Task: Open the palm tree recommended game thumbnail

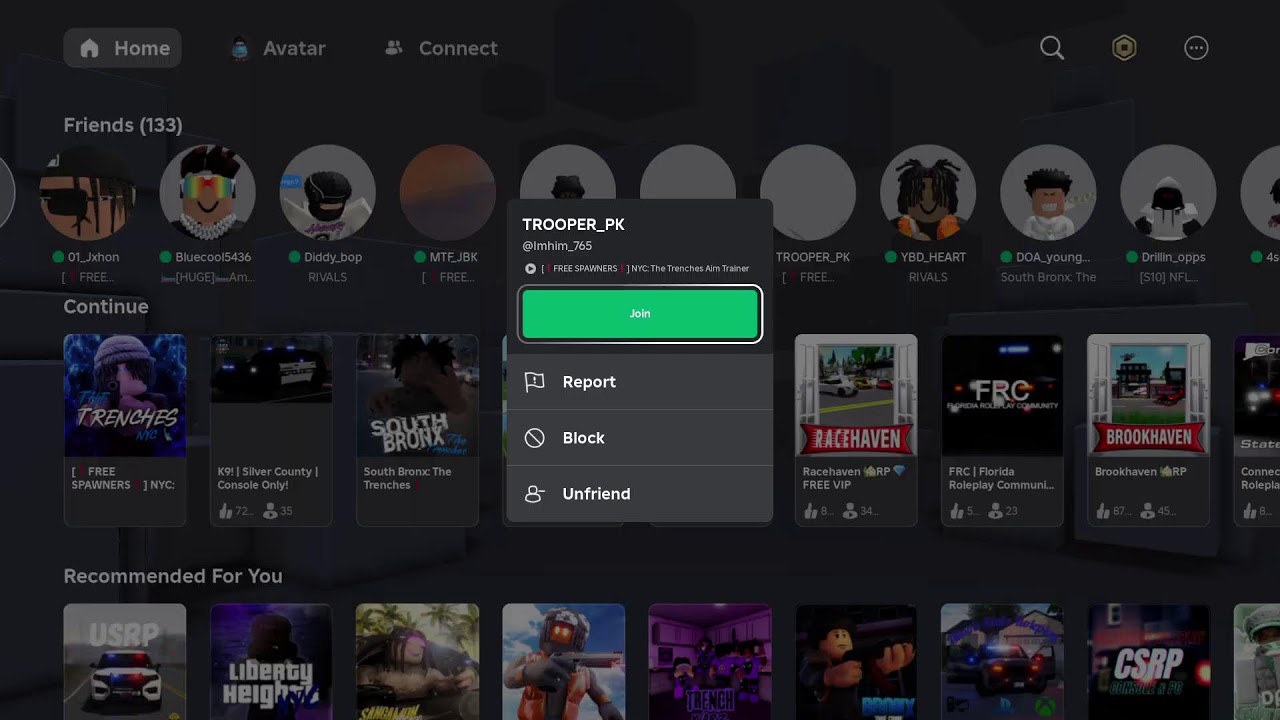Action: click(417, 662)
